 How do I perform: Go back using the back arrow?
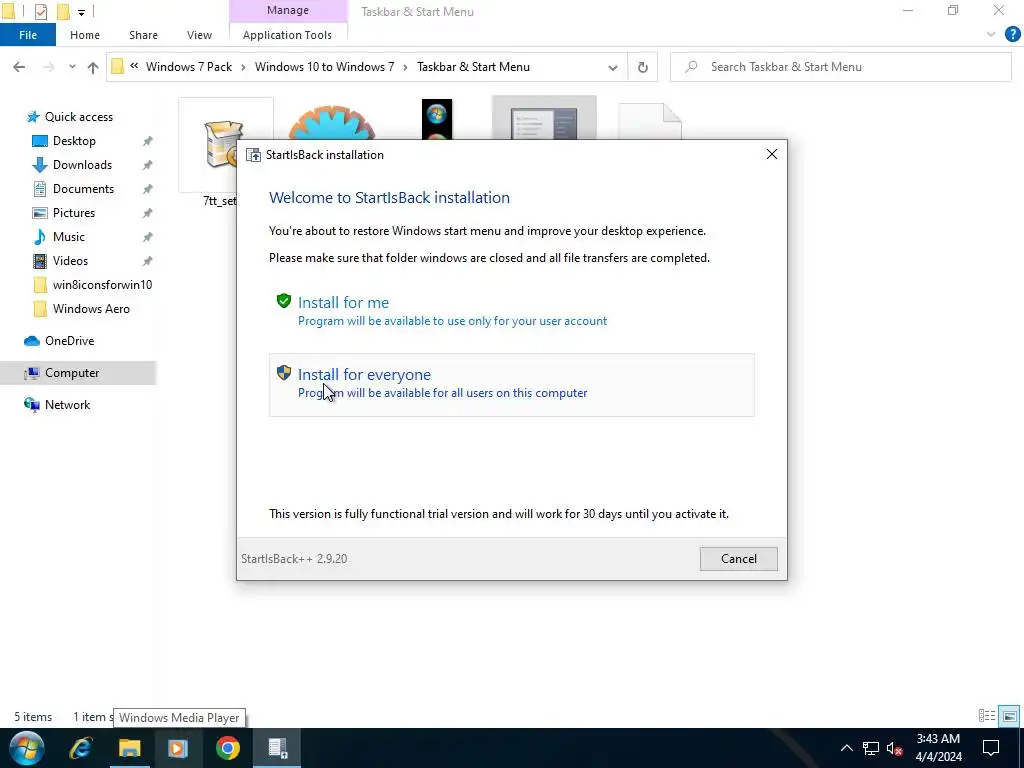point(19,67)
